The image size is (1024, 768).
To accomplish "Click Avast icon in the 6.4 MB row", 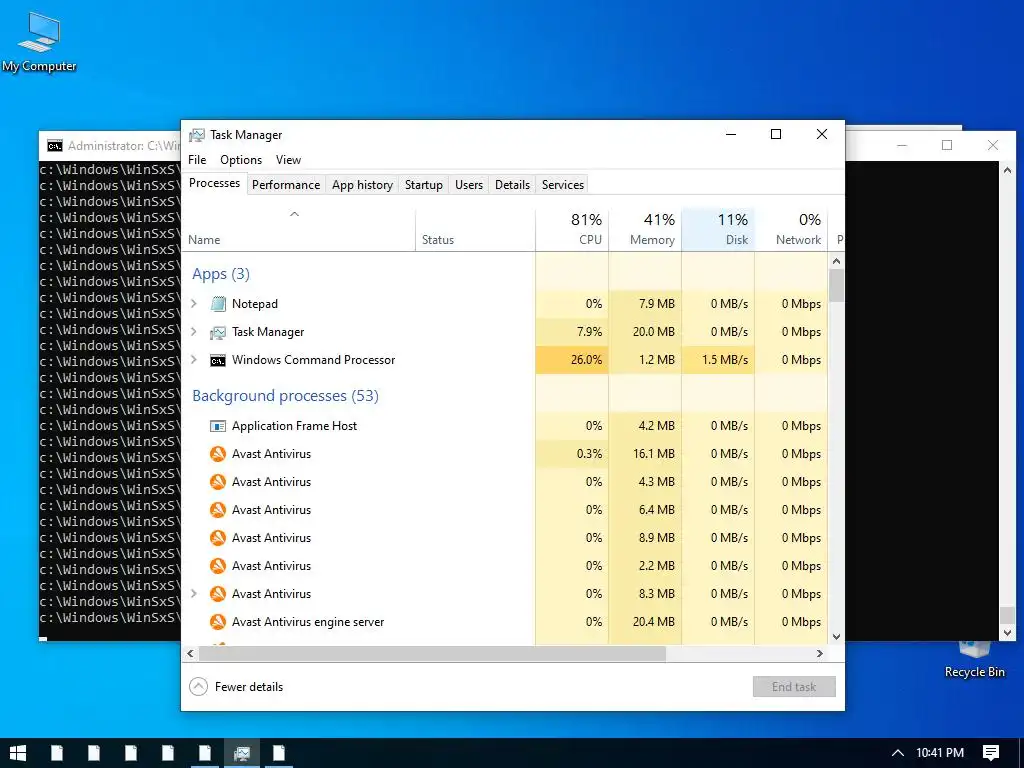I will click(x=217, y=510).
